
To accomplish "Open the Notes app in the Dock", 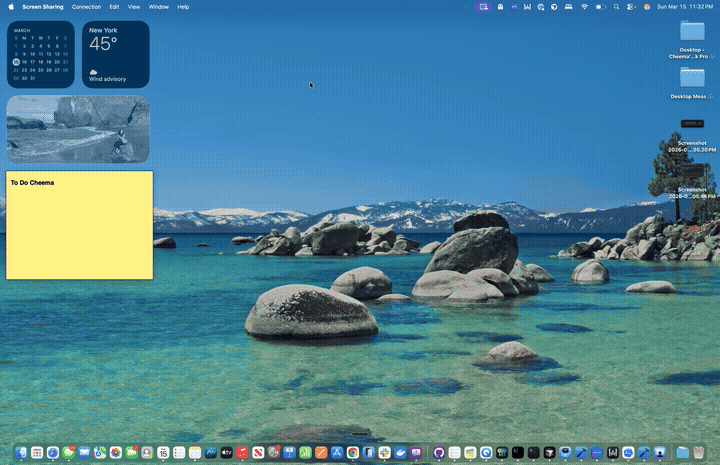I will click(195, 453).
